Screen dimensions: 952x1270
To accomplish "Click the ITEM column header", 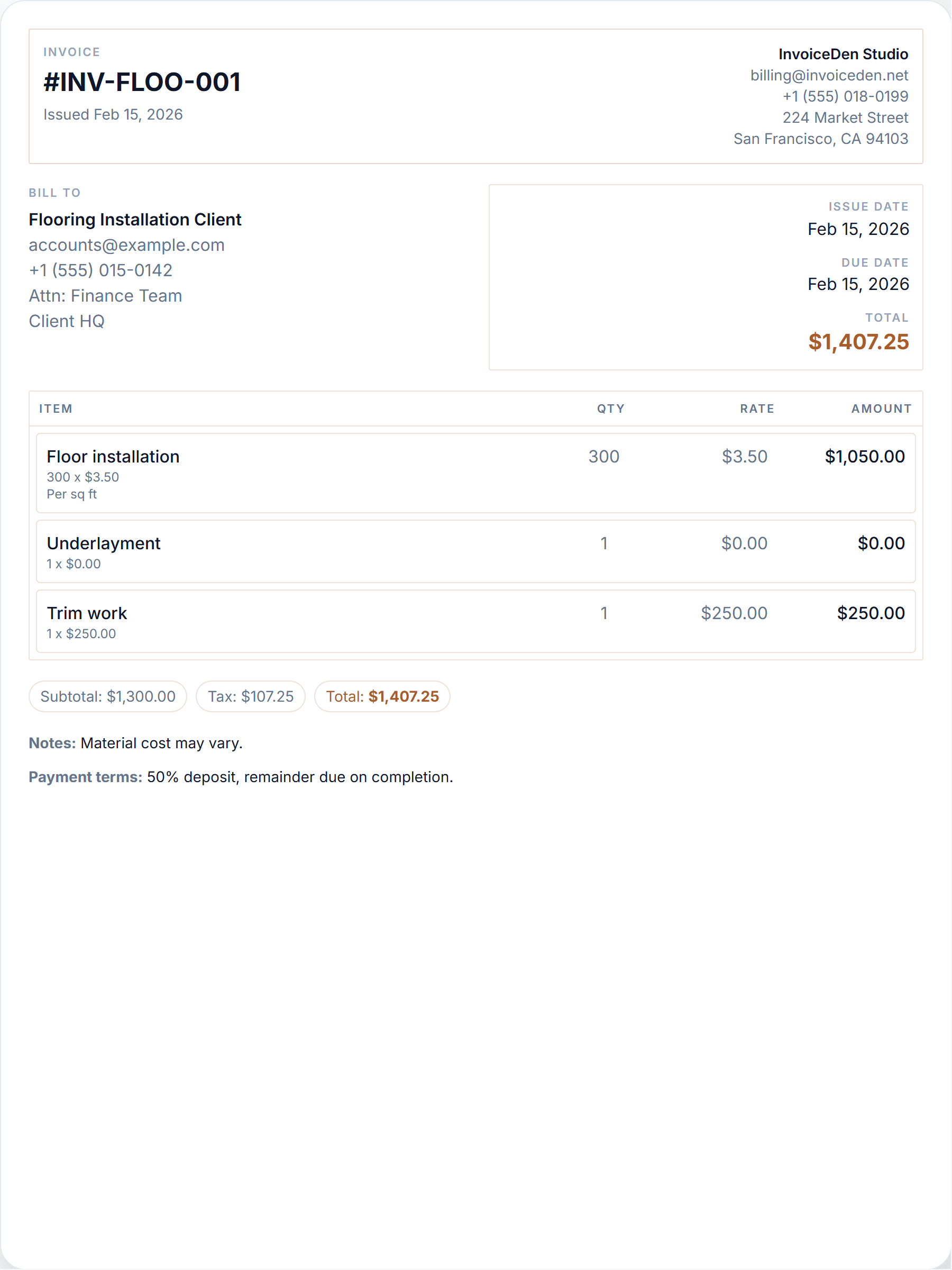I will coord(56,409).
